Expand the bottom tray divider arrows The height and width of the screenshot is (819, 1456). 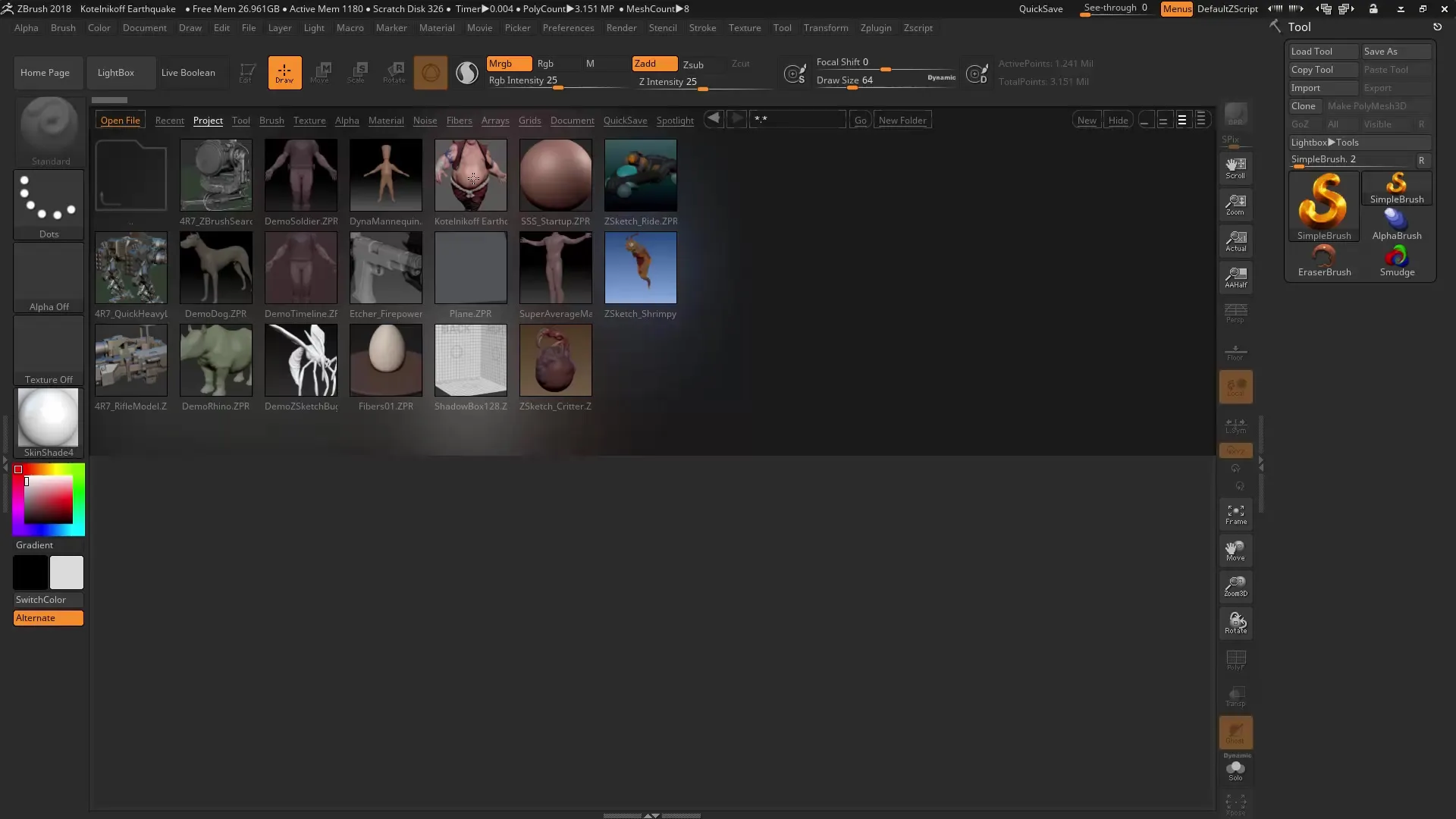[x=651, y=816]
